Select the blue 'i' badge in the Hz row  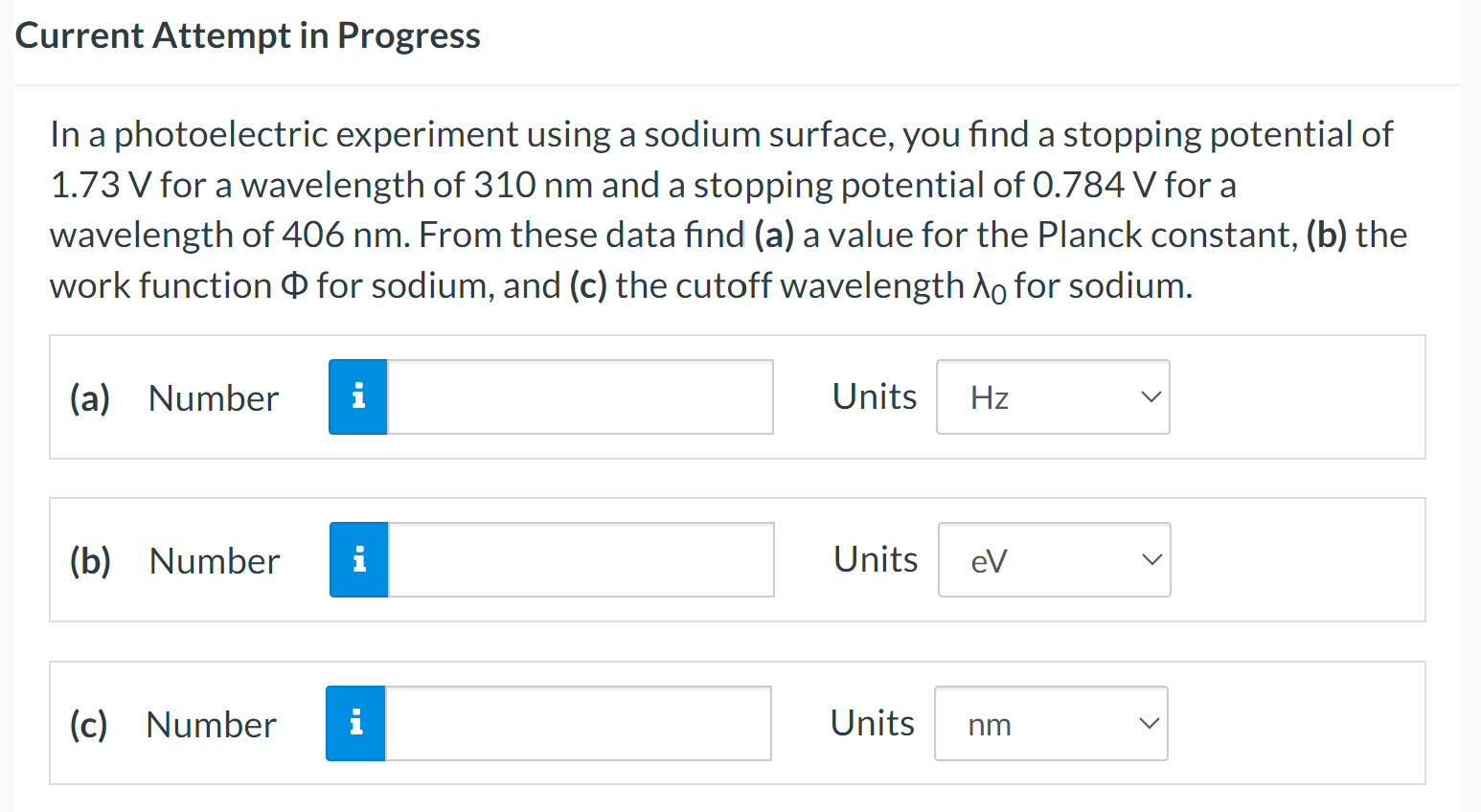358,396
